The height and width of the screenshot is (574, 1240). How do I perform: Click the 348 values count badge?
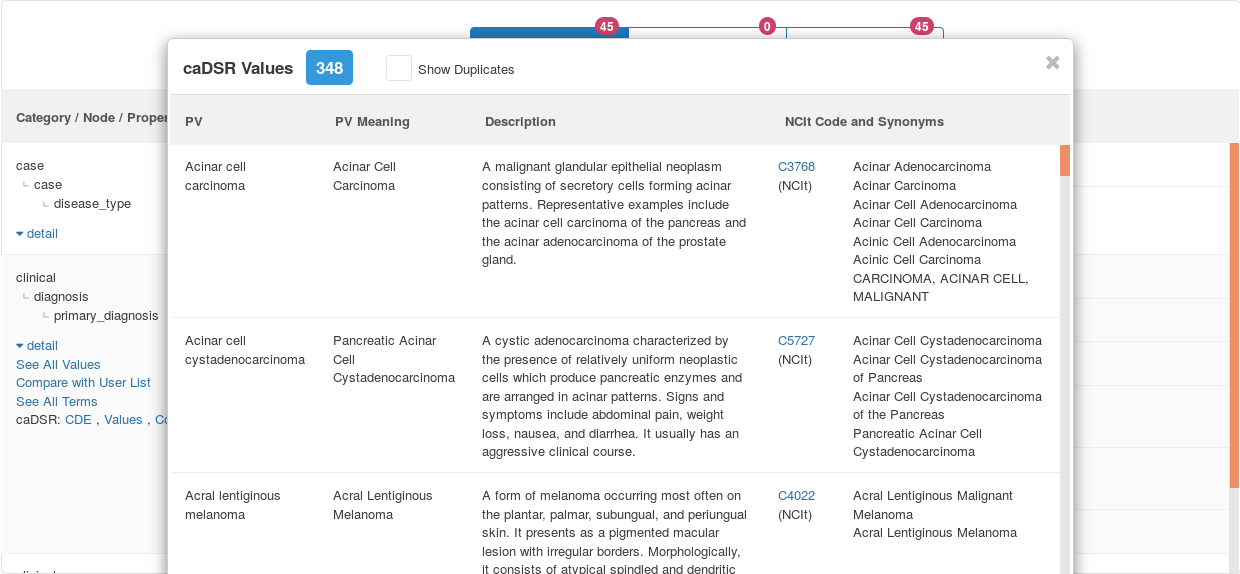(x=329, y=68)
